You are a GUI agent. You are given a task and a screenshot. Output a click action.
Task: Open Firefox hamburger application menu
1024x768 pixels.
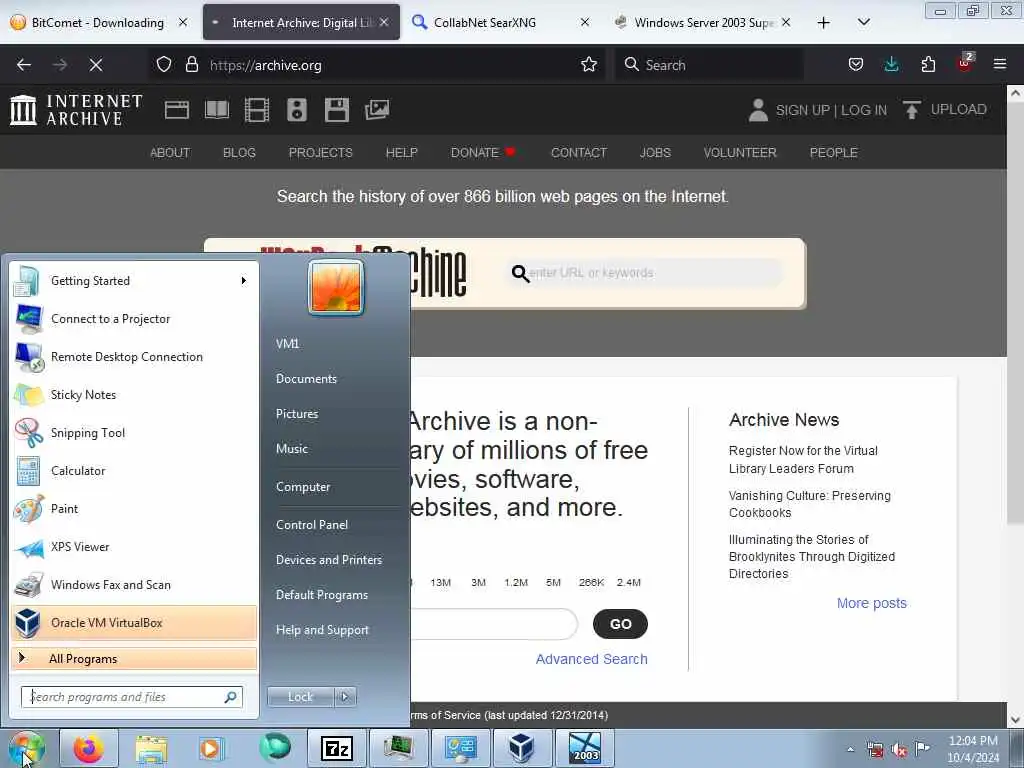(x=1000, y=65)
